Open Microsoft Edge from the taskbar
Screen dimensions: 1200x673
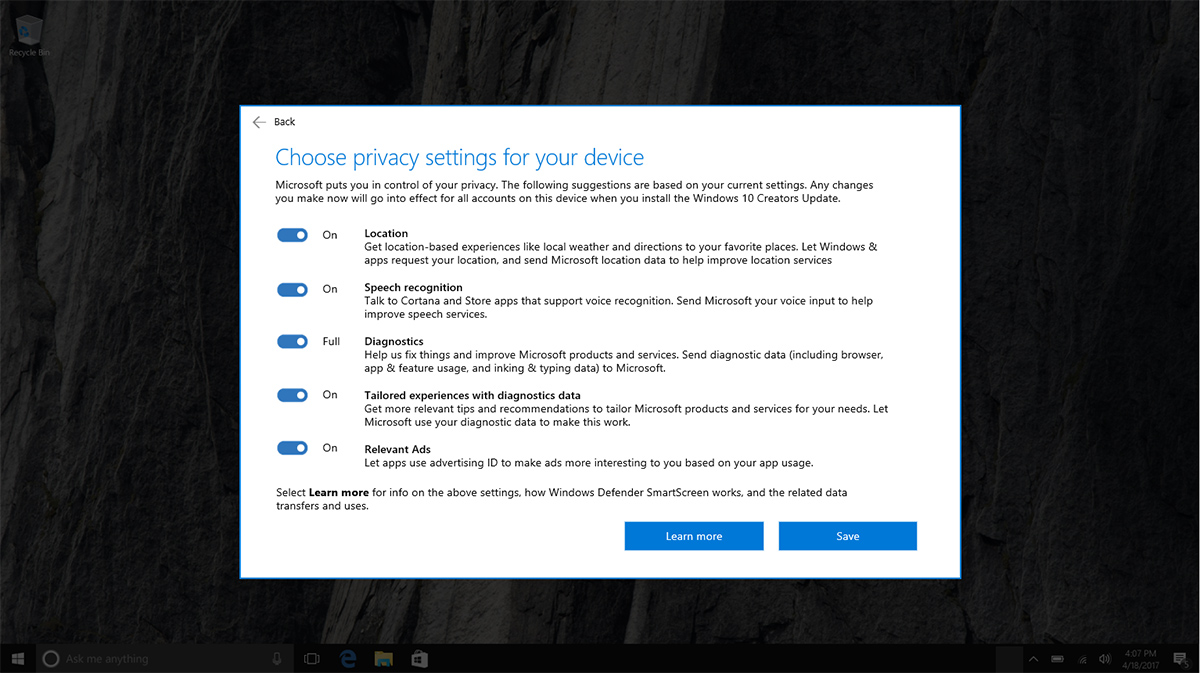click(348, 659)
